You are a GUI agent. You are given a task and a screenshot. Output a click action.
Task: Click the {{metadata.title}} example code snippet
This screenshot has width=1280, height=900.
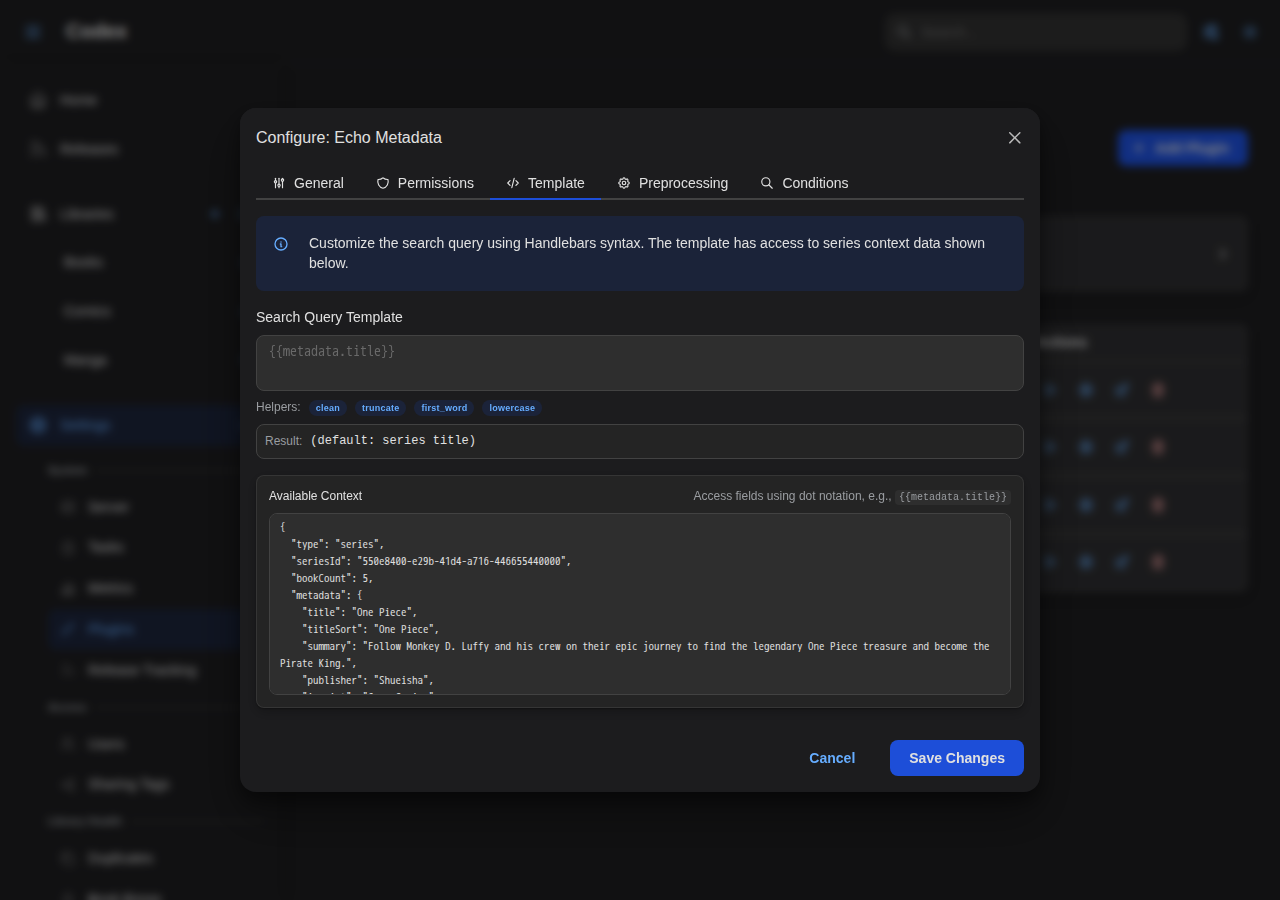[952, 497]
